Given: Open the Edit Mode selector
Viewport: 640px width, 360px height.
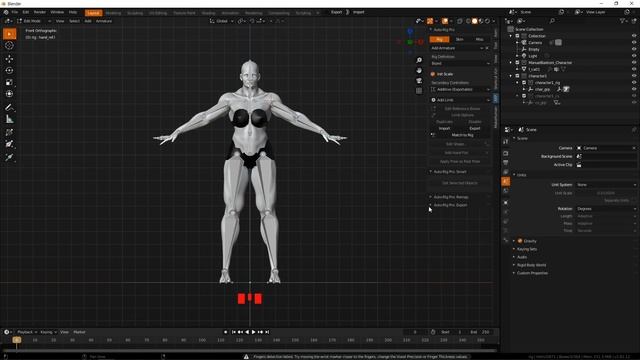Looking at the screenshot, I should [x=34, y=21].
